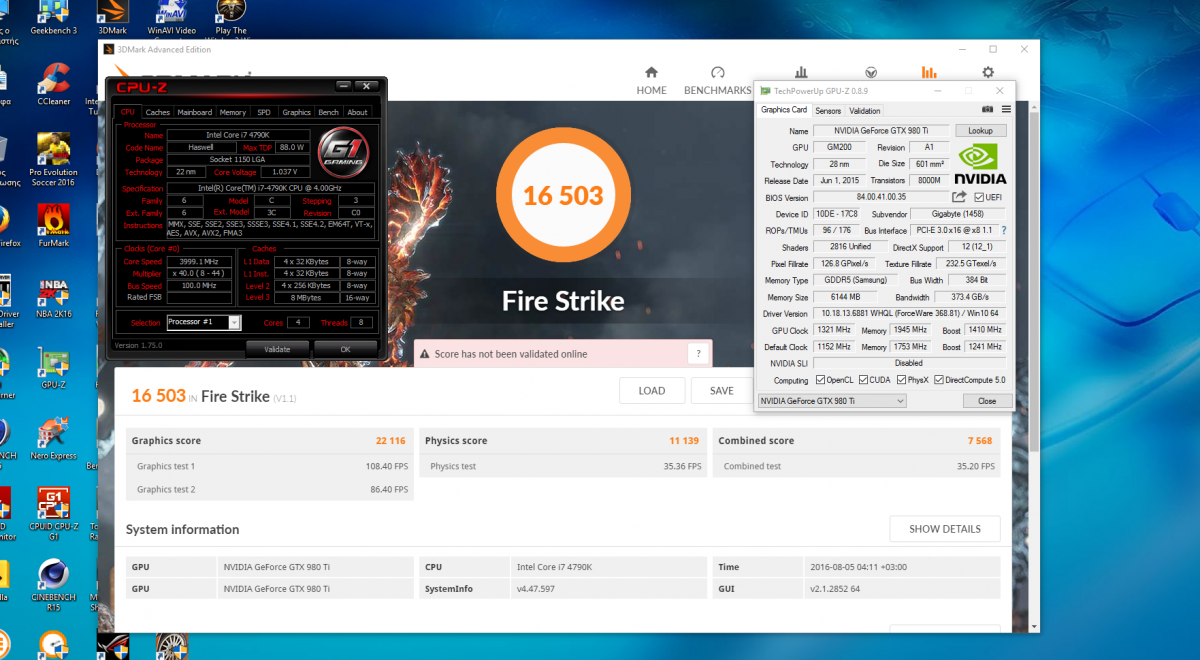Open the Processor #1 selection dropdown in CPU-Z

point(203,322)
